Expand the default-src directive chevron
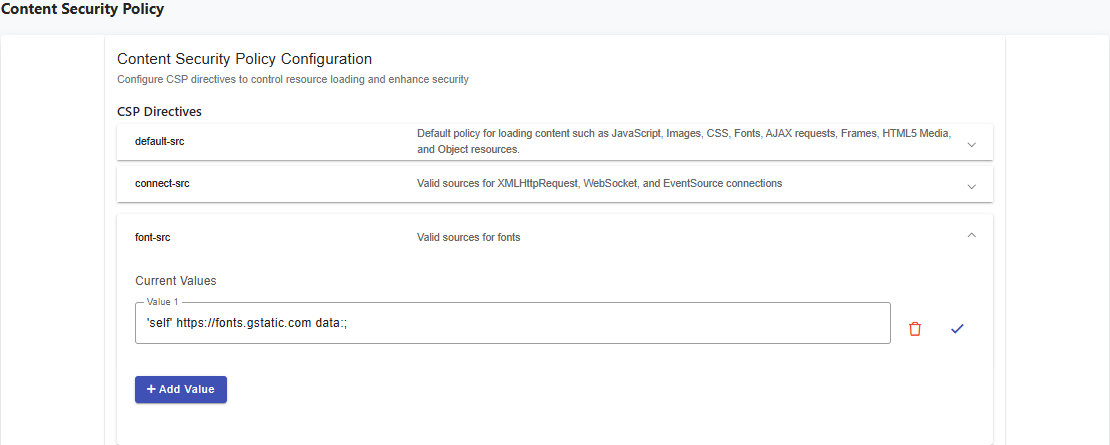1110x445 pixels. point(971,144)
